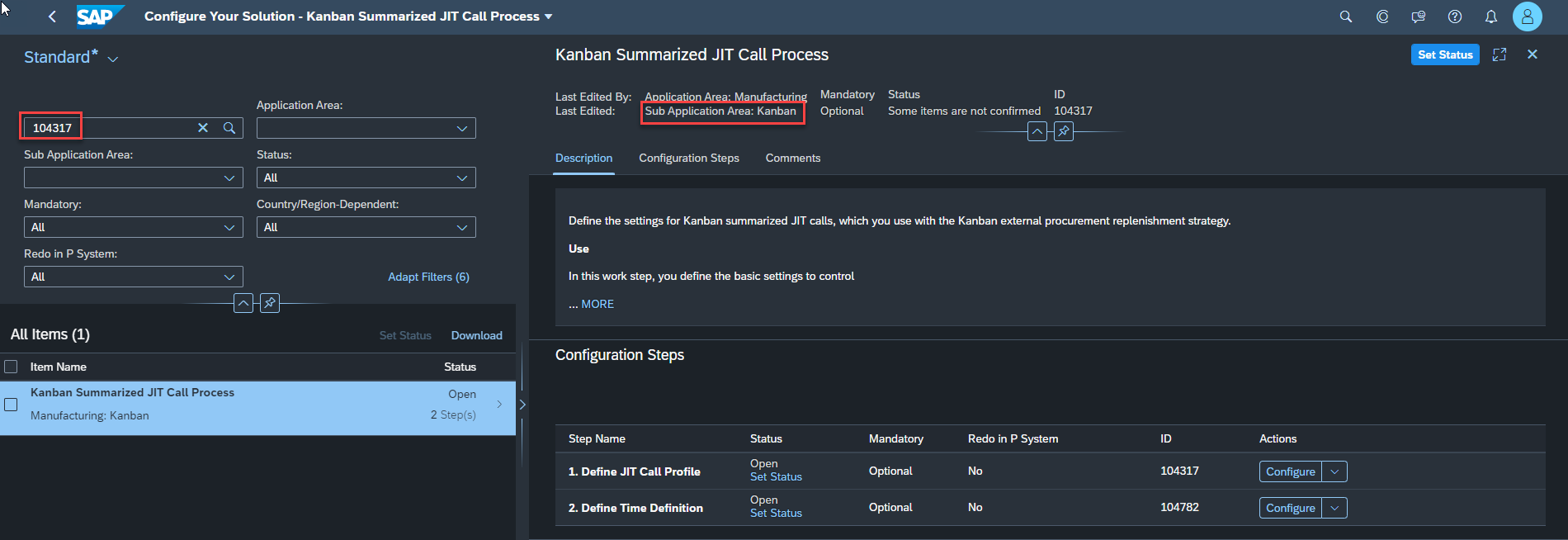Check the box for Kanban Summarized JIT Call Process
Screen dimensions: 1568x540
tap(11, 405)
